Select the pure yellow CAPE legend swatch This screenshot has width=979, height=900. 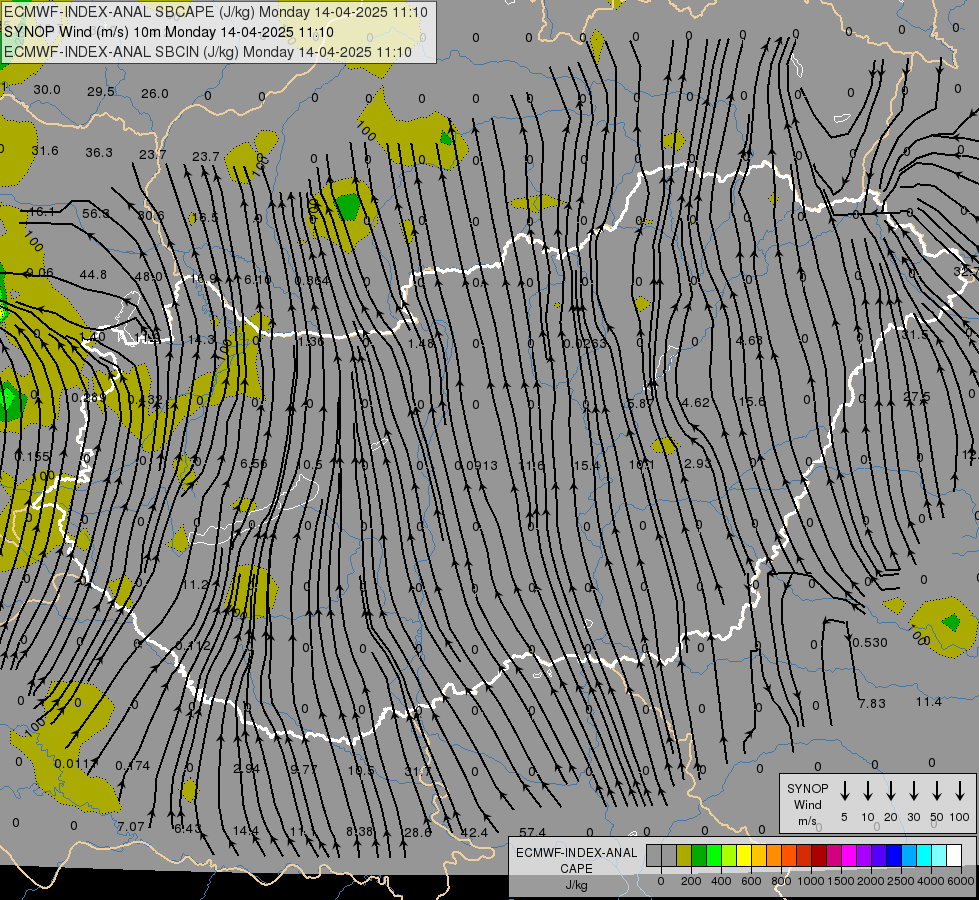click(x=744, y=855)
